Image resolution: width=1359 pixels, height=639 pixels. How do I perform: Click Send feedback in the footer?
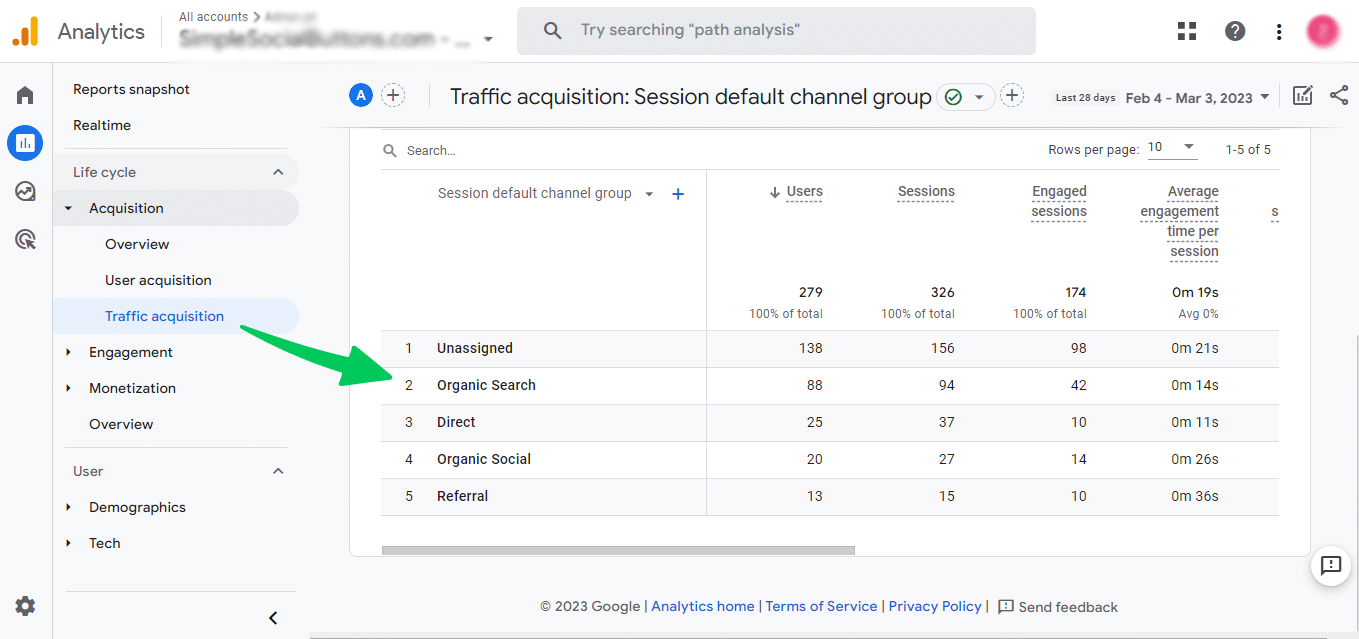tap(1068, 606)
